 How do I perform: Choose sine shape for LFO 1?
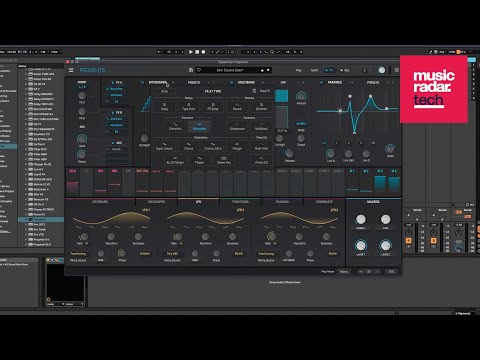[x=79, y=227]
